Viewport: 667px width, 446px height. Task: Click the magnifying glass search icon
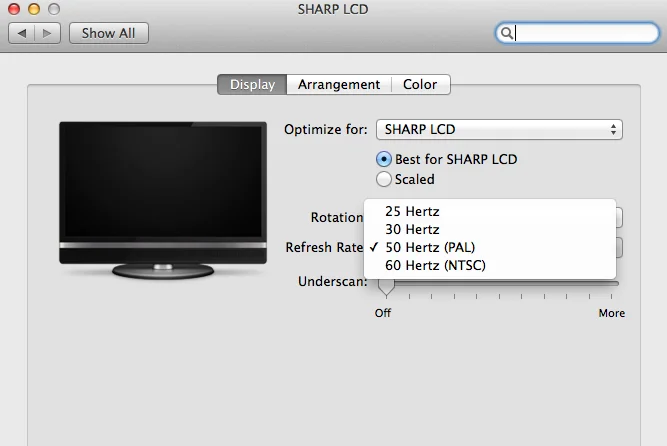pyautogui.click(x=506, y=33)
